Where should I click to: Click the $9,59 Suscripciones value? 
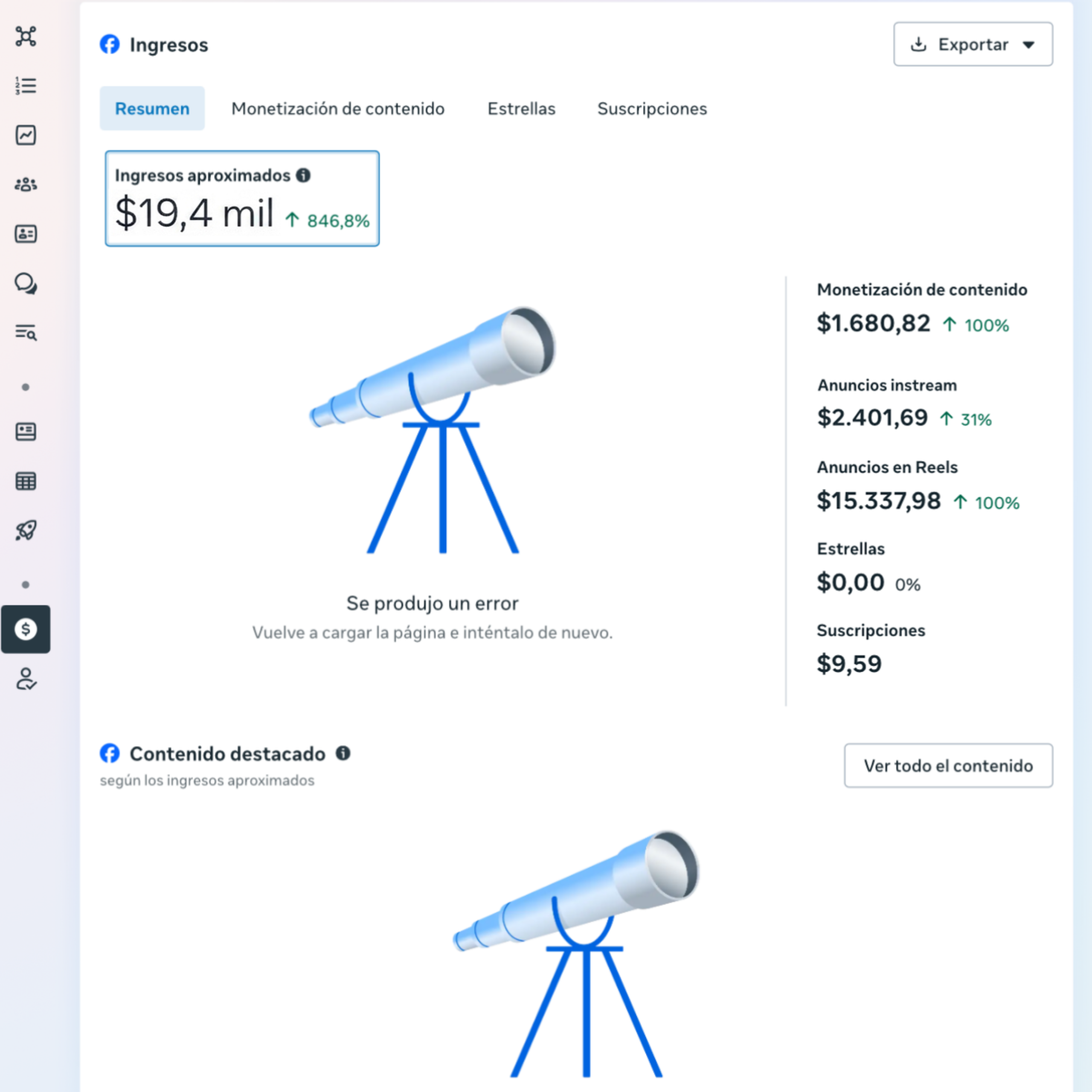point(849,664)
